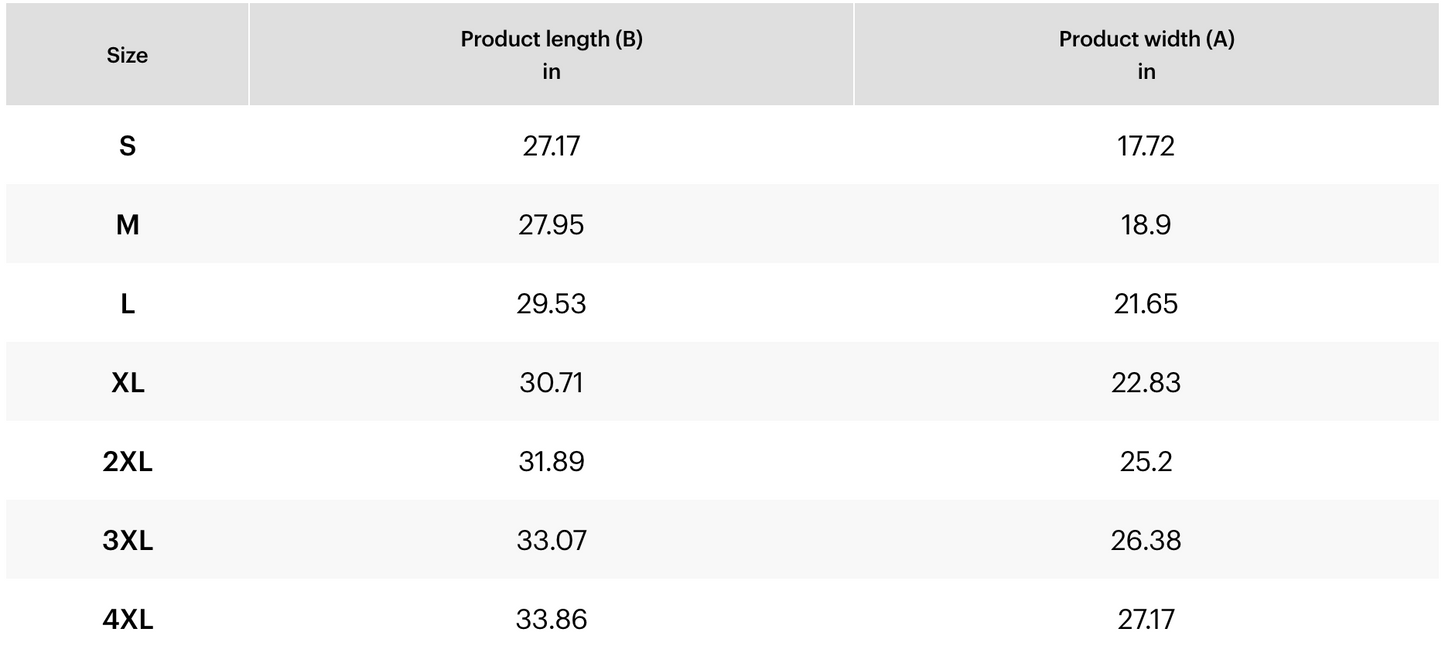The image size is (1445, 656).
Task: Click the Size column header
Action: 127,55
